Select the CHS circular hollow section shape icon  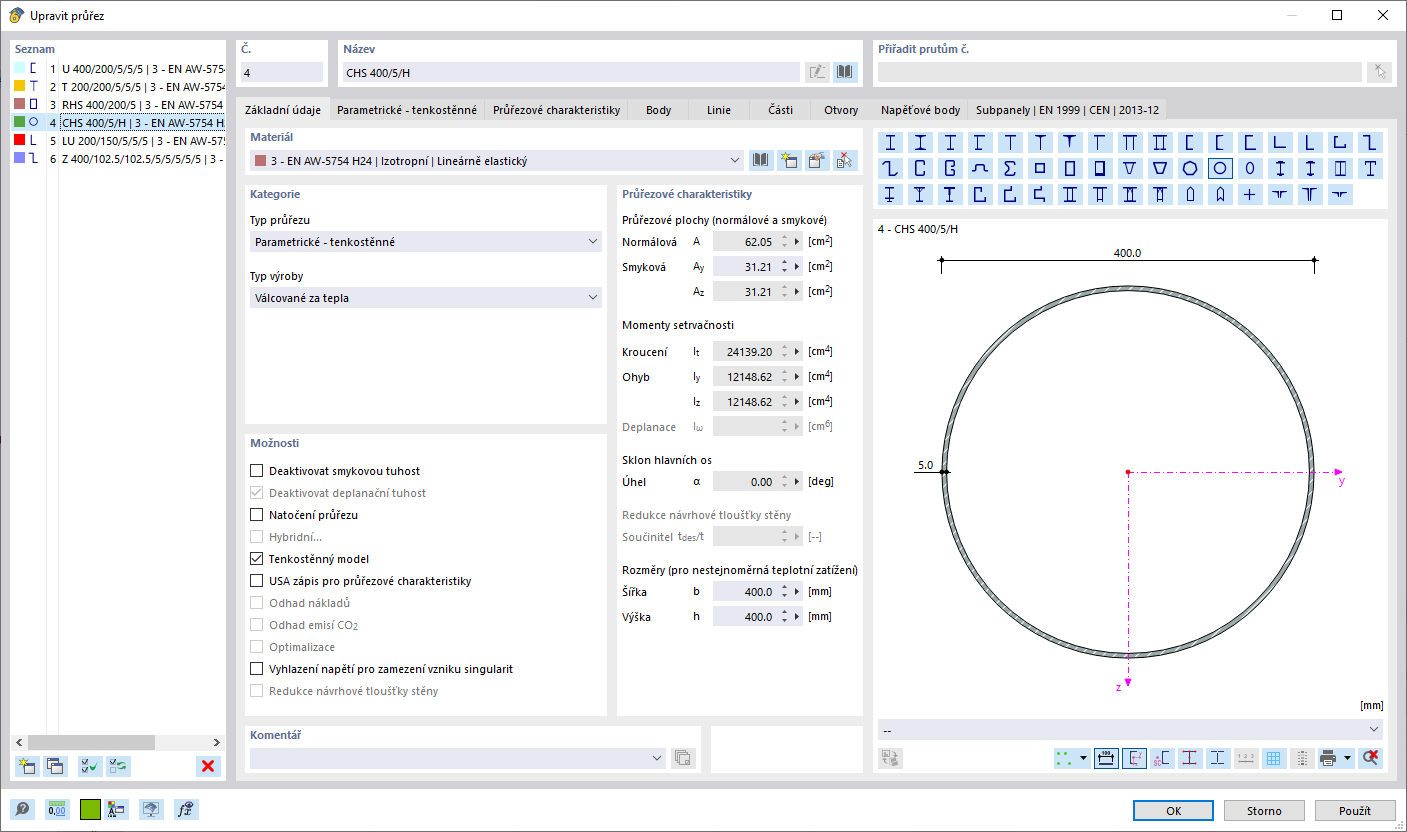coord(1220,168)
